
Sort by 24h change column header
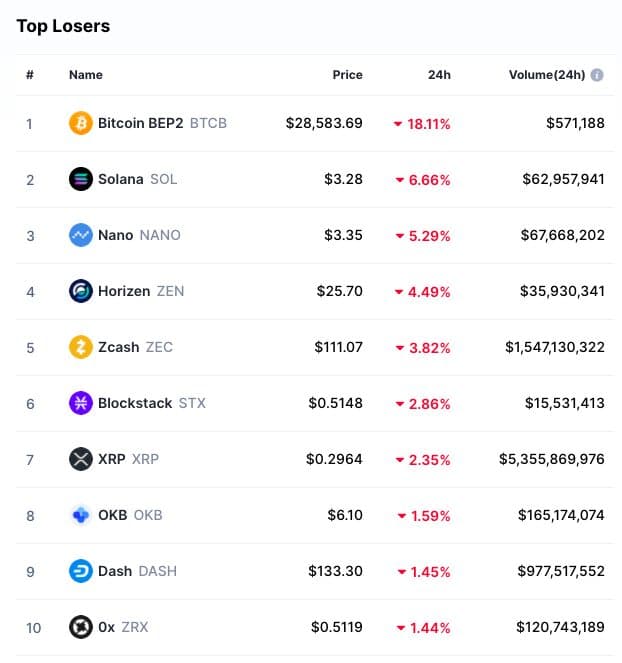438,75
